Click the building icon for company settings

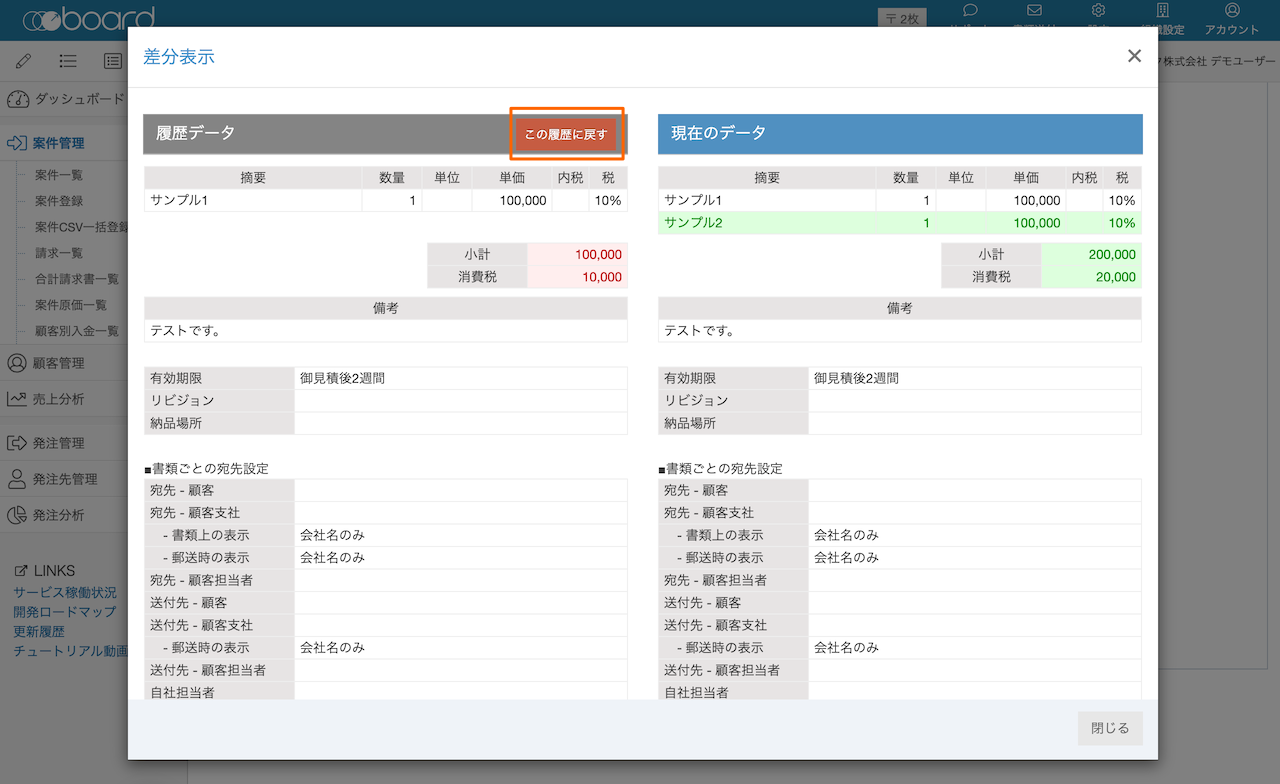click(x=1162, y=10)
